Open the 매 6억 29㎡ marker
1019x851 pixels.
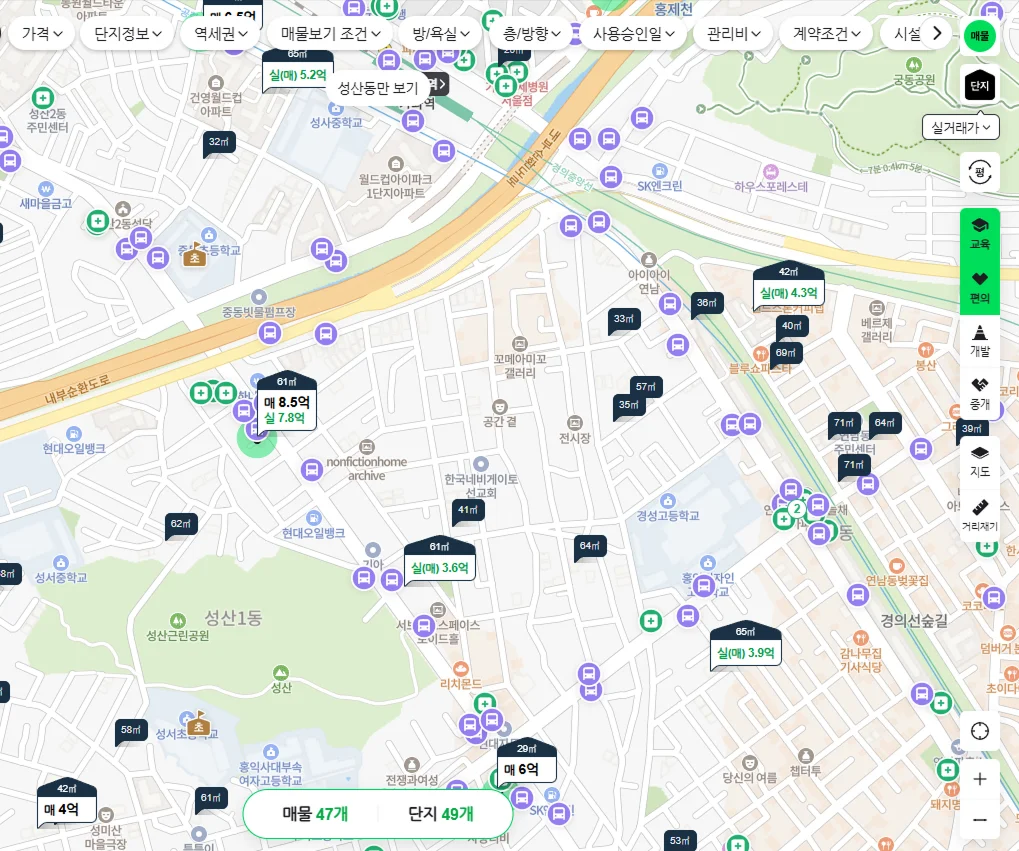coord(527,763)
